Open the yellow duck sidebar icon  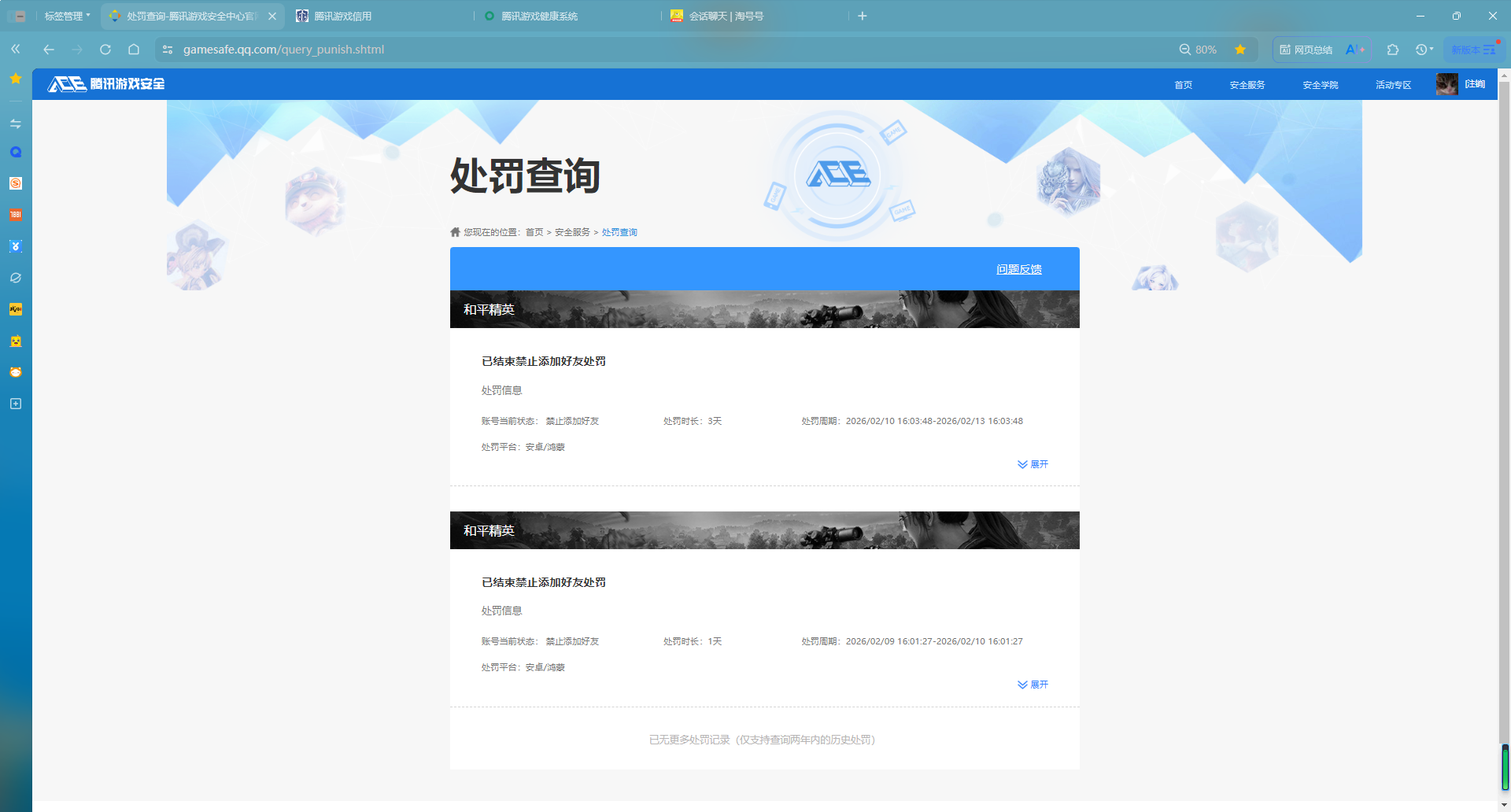[16, 341]
